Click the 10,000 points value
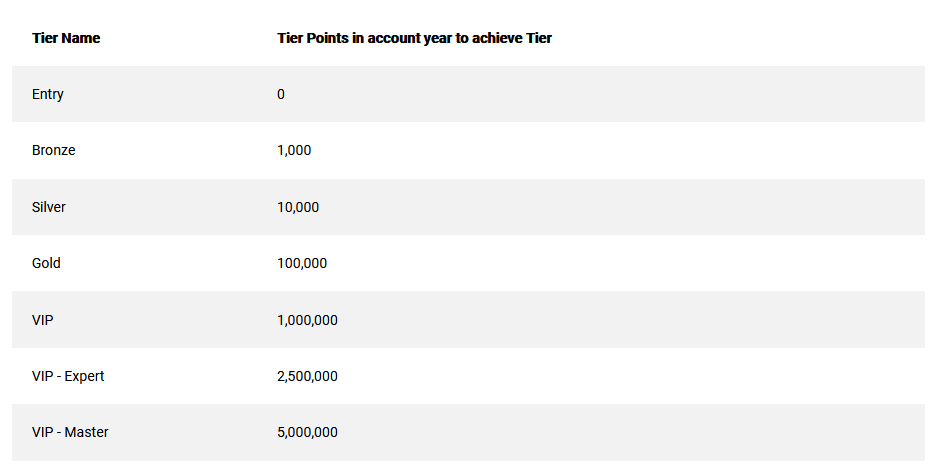This screenshot has width=931, height=475. point(298,207)
